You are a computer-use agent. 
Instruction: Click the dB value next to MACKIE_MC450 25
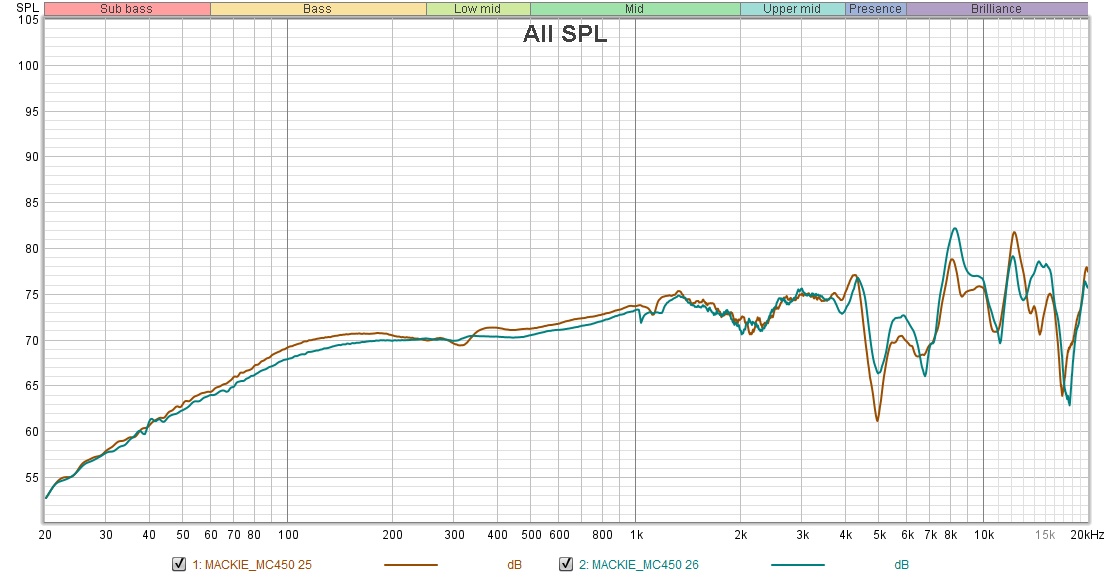click(x=515, y=565)
